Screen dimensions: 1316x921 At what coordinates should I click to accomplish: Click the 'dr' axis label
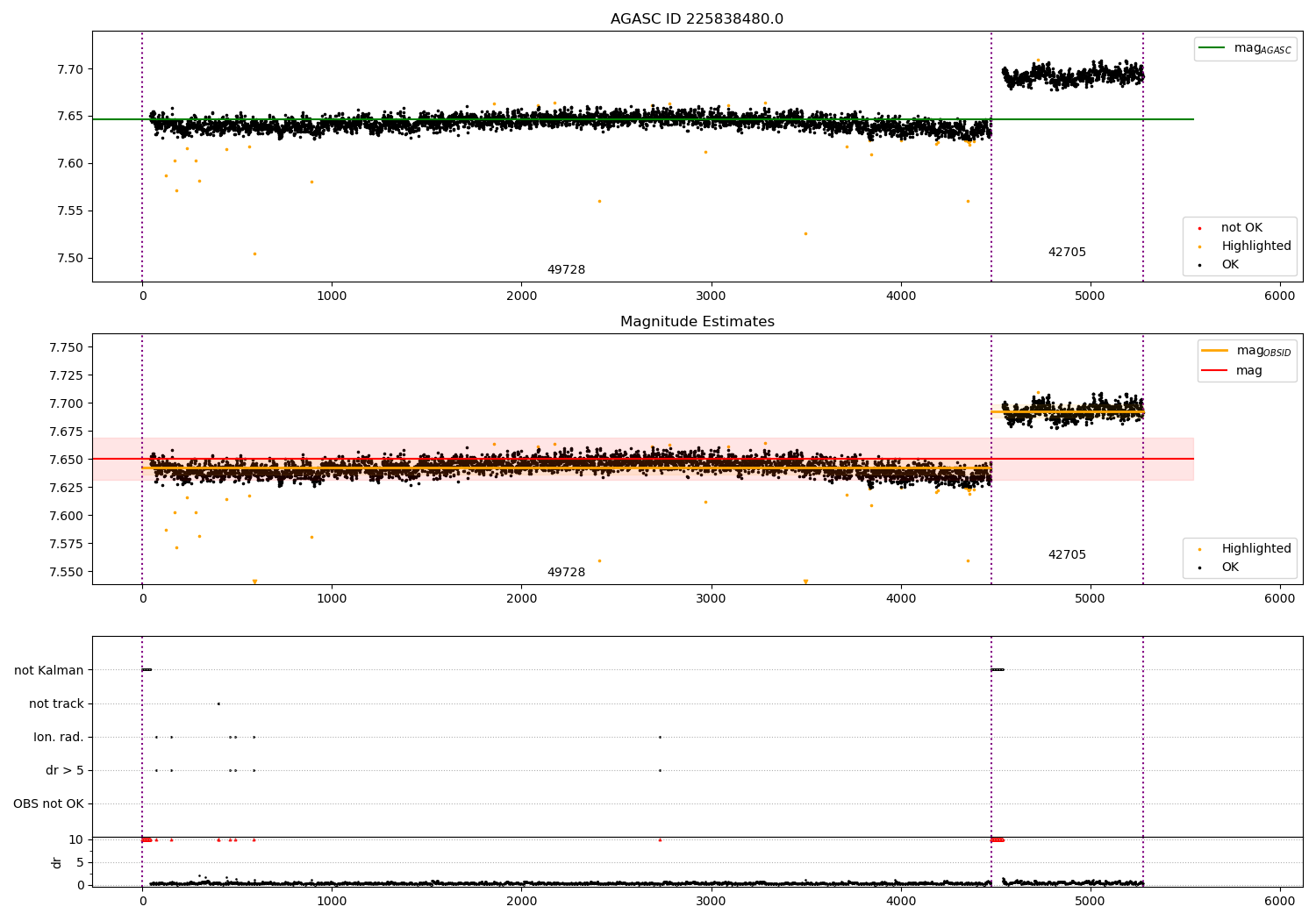click(57, 862)
